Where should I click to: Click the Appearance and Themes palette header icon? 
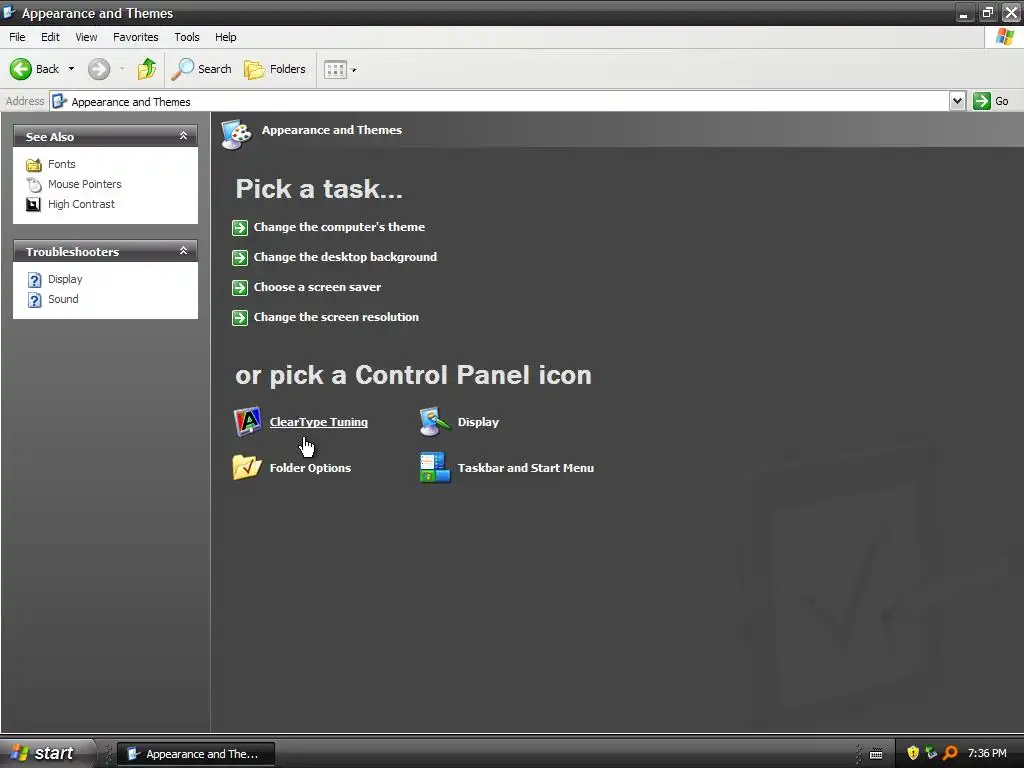[x=236, y=134]
